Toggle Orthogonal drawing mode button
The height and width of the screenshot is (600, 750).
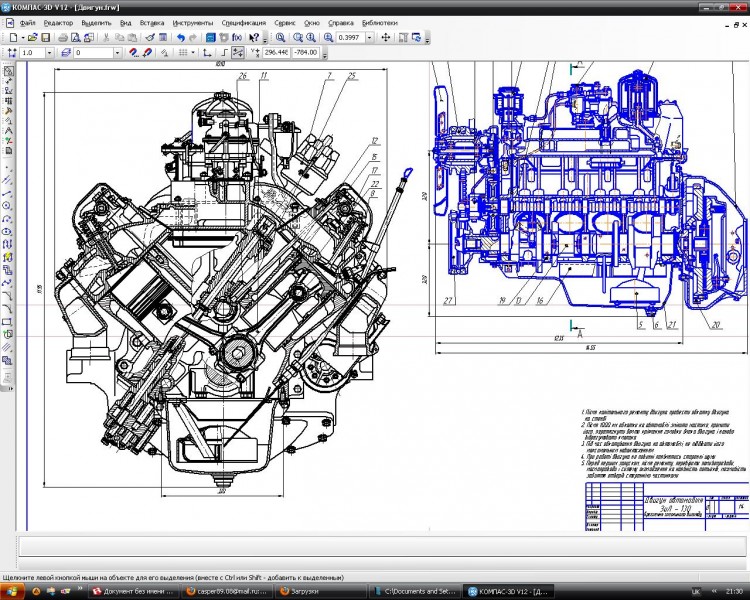tap(224, 53)
